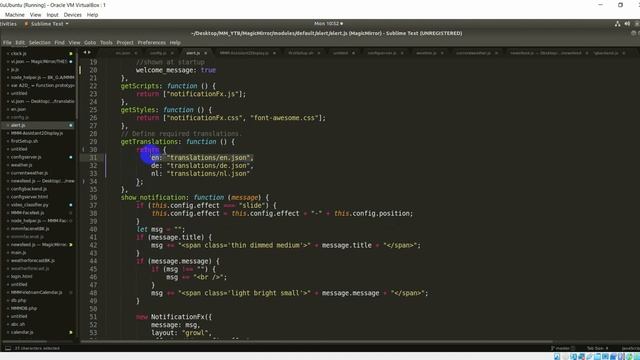Close the alert.js tab
This screenshot has width=640, height=360.
point(205,53)
